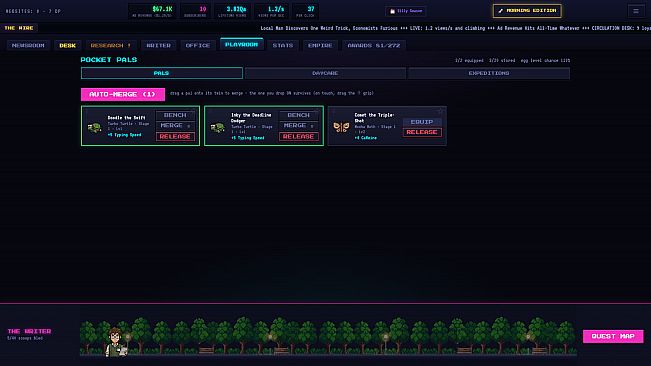Select the Pals sub-tab
Viewport: 651px width, 366px height.
coord(162,73)
